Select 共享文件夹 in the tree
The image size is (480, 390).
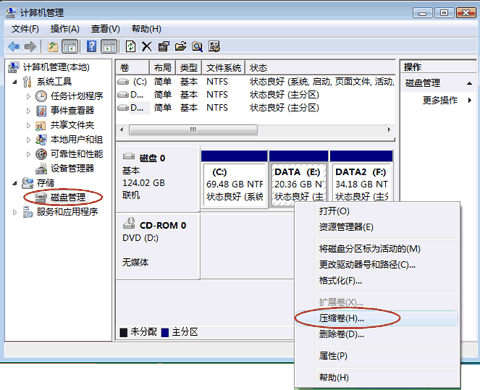click(x=72, y=125)
